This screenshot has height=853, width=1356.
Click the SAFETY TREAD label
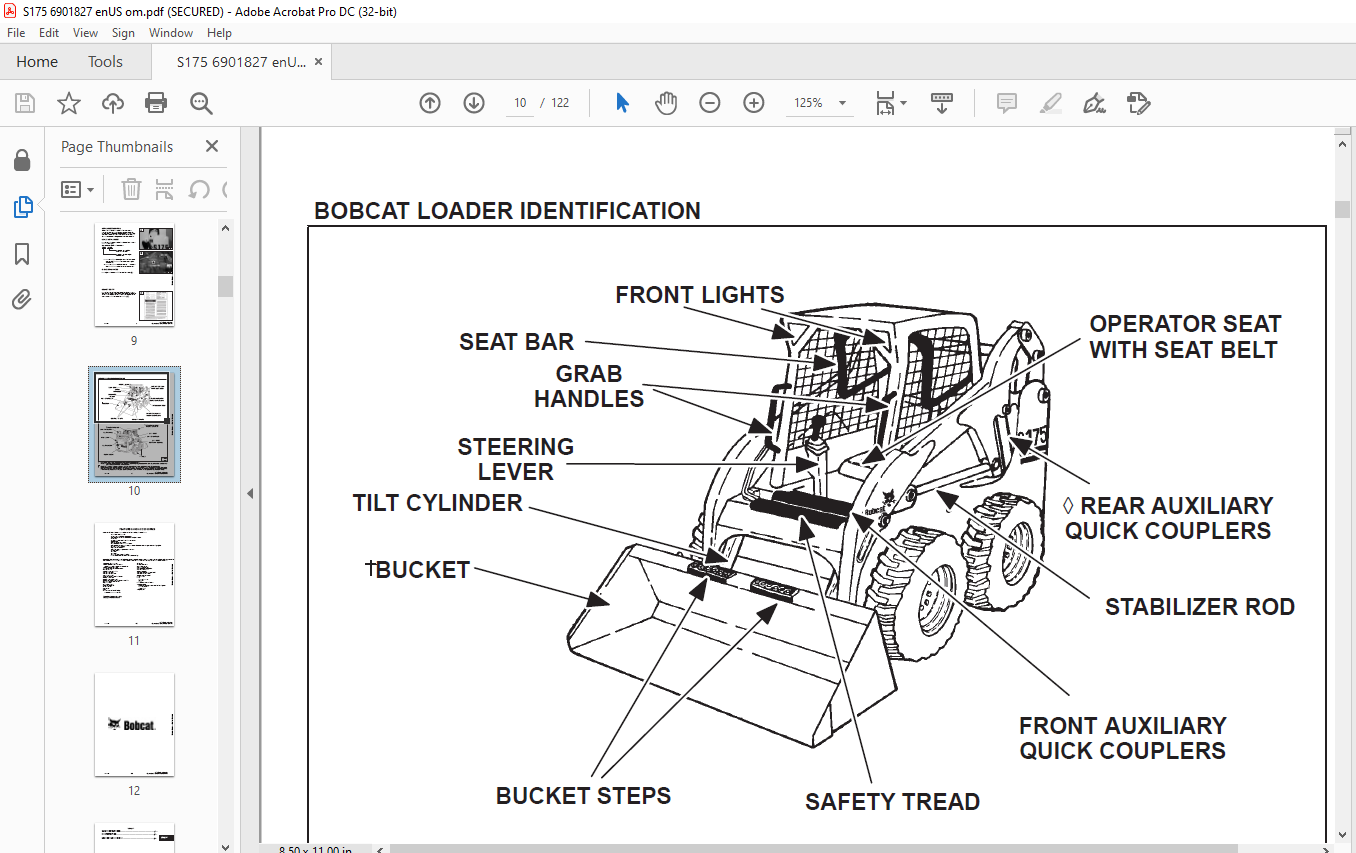tap(893, 802)
